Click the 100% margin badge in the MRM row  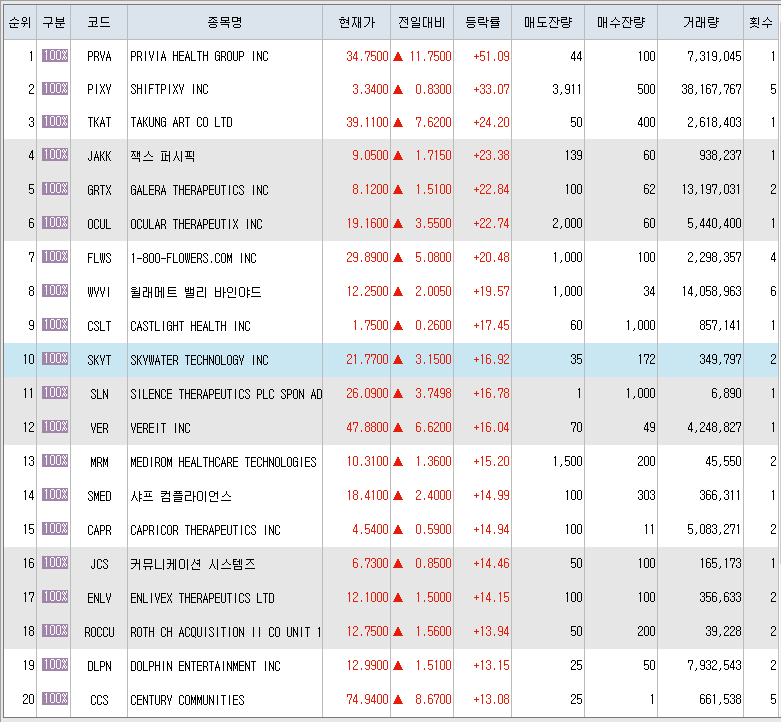55,460
